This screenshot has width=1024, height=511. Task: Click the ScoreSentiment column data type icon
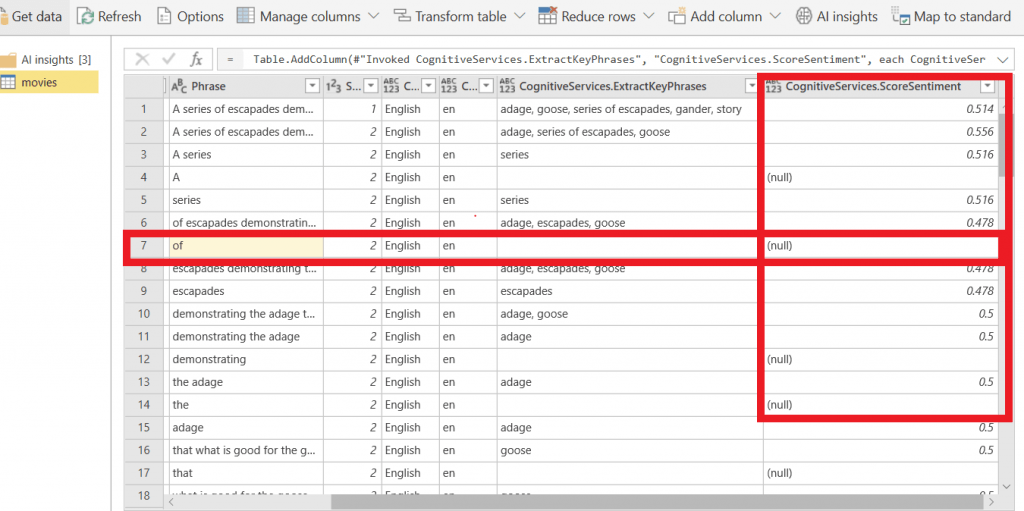click(774, 86)
